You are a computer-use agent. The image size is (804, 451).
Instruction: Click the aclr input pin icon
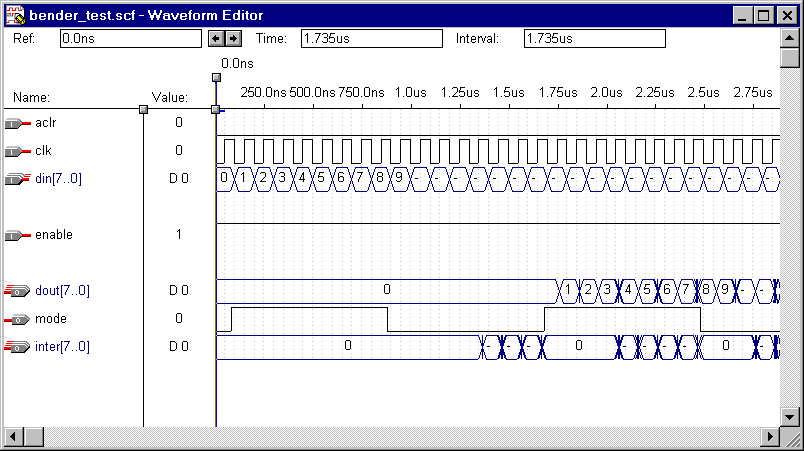coord(17,124)
